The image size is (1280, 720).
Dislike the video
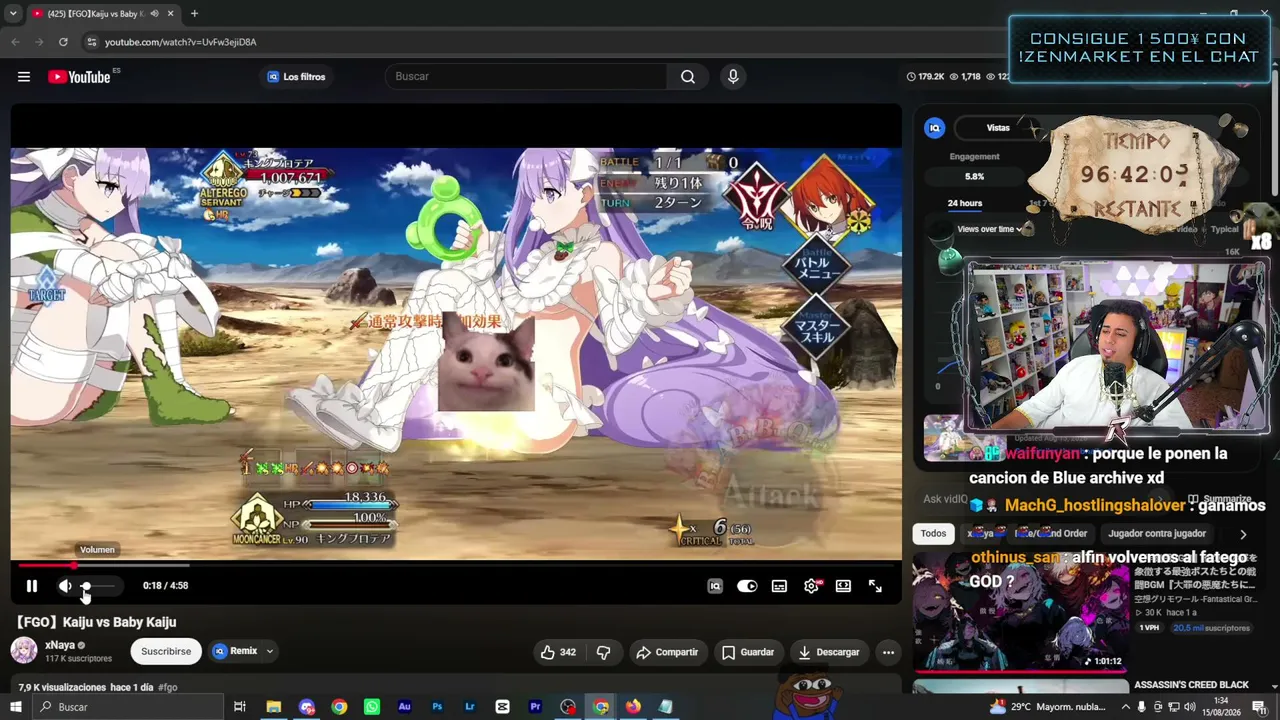(603, 652)
